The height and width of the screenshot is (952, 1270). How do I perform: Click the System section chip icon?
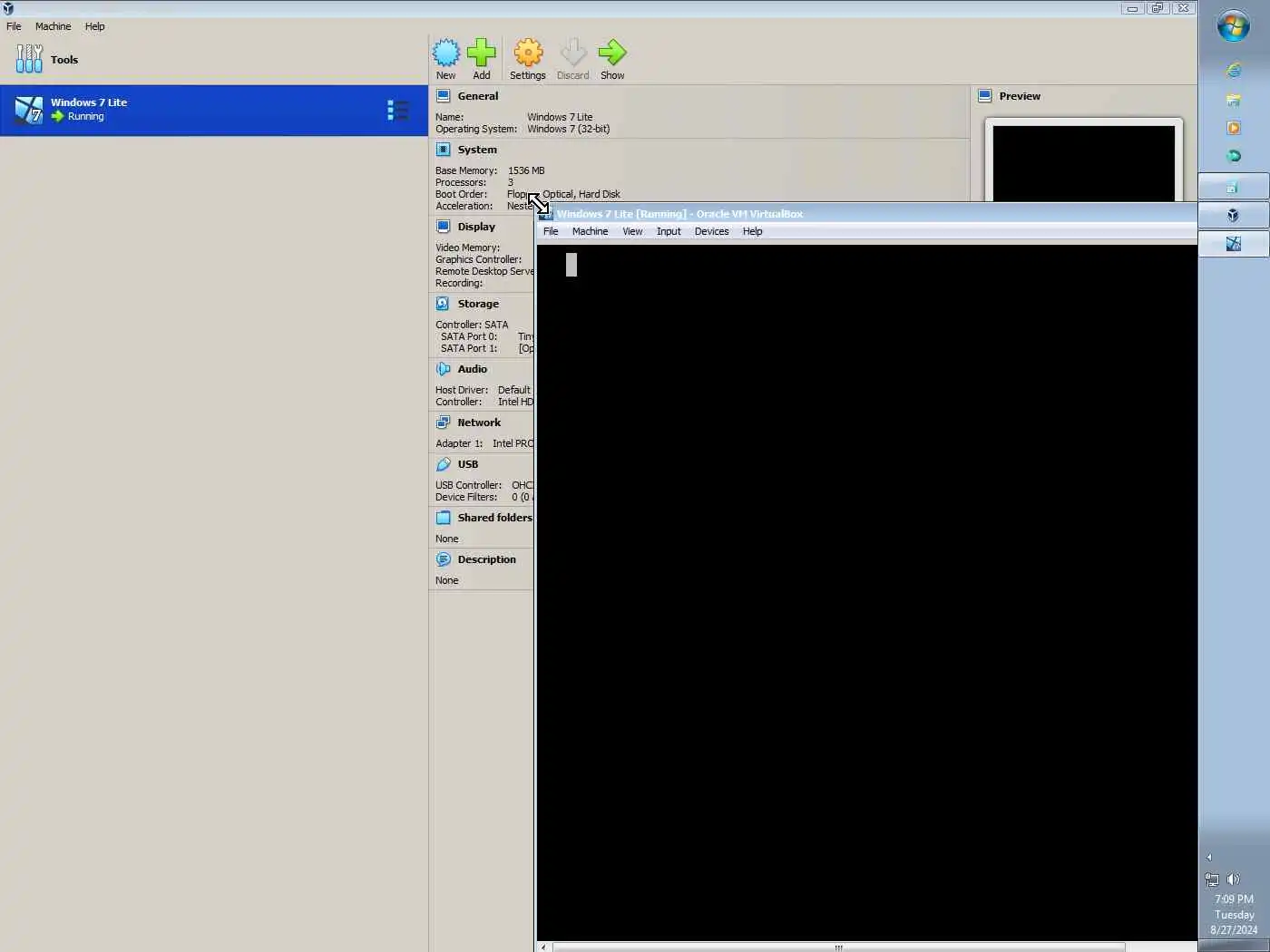pos(443,149)
